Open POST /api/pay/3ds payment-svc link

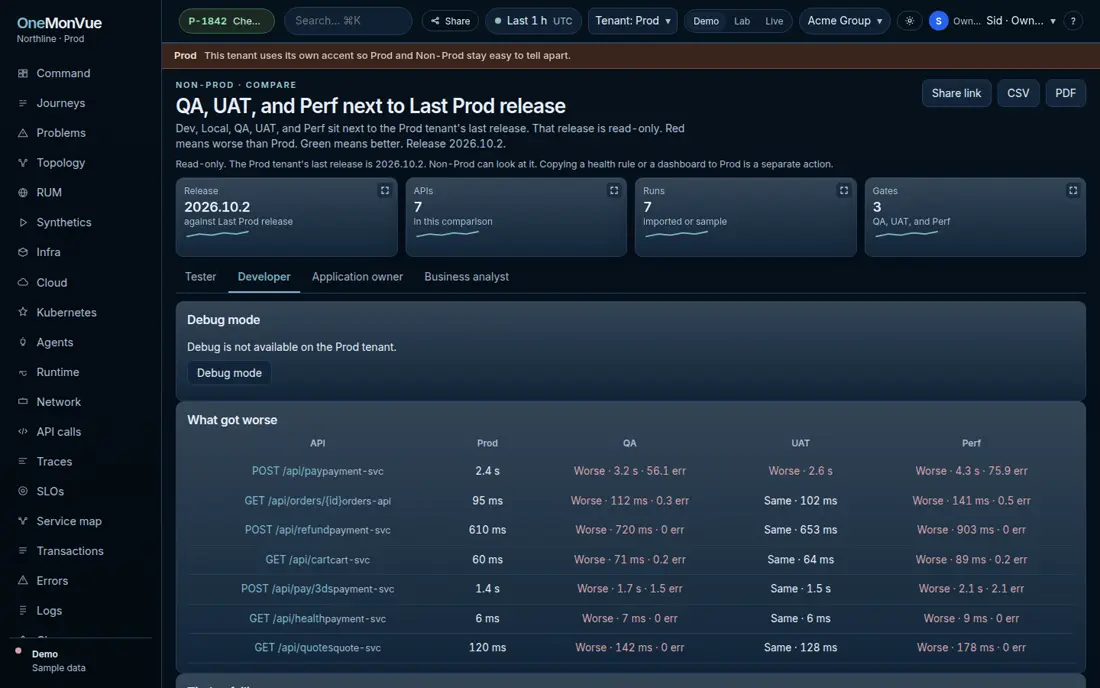(318, 589)
